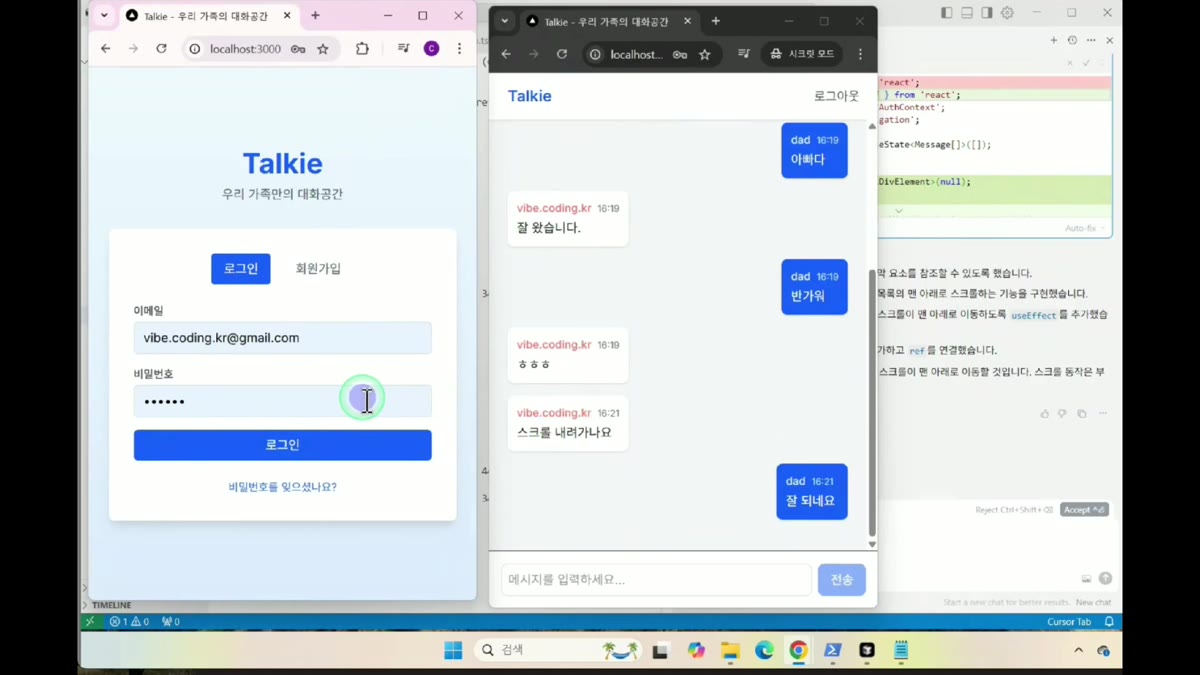1200x675 pixels.
Task: Open the extensions puzzle icon in the left browser
Action: coord(362,48)
